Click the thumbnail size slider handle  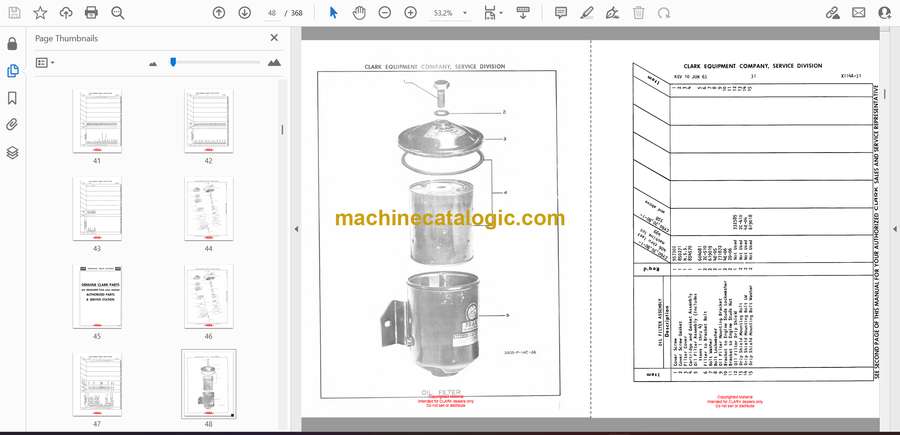pos(173,62)
